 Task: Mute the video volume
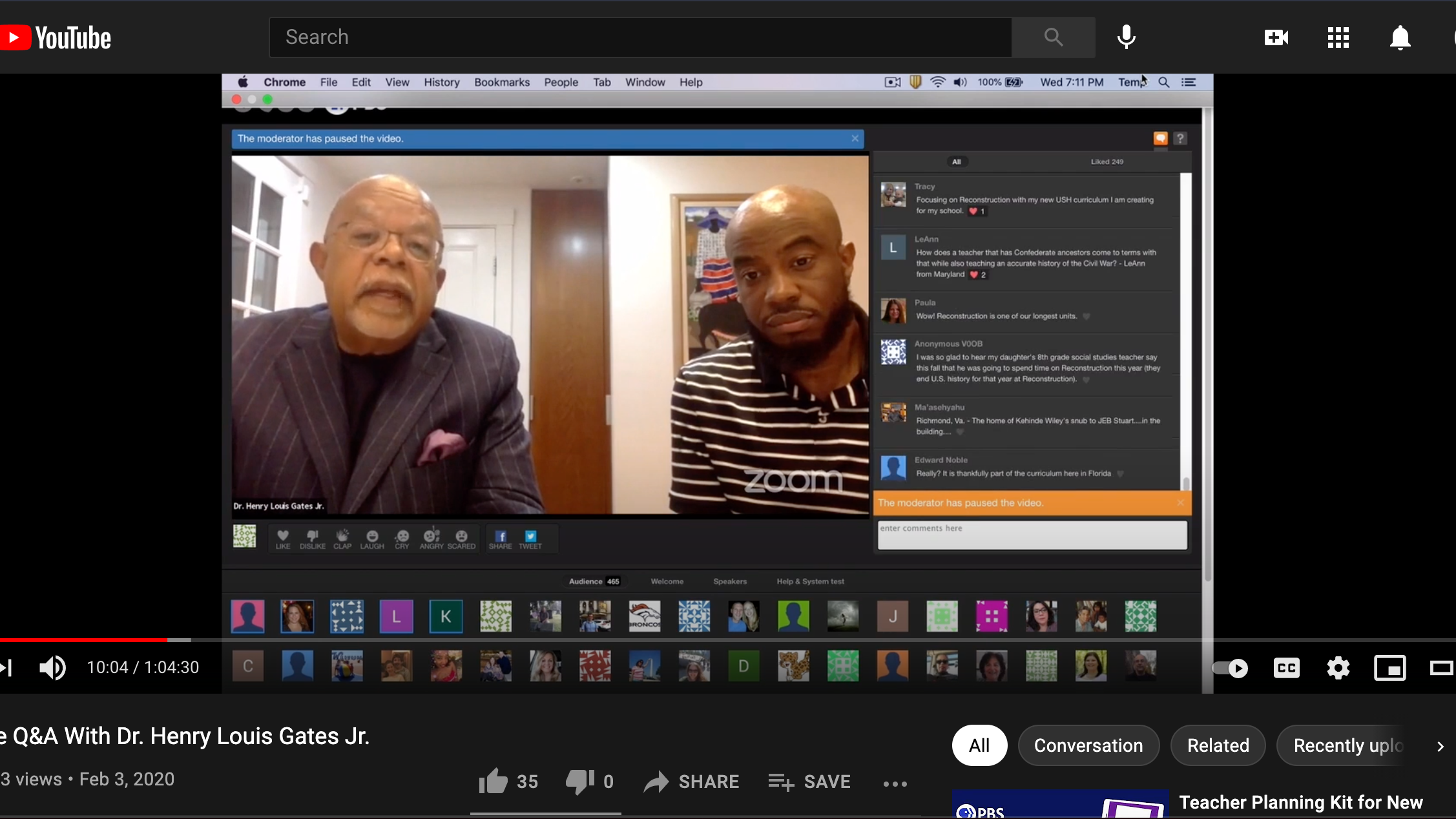[x=52, y=667]
